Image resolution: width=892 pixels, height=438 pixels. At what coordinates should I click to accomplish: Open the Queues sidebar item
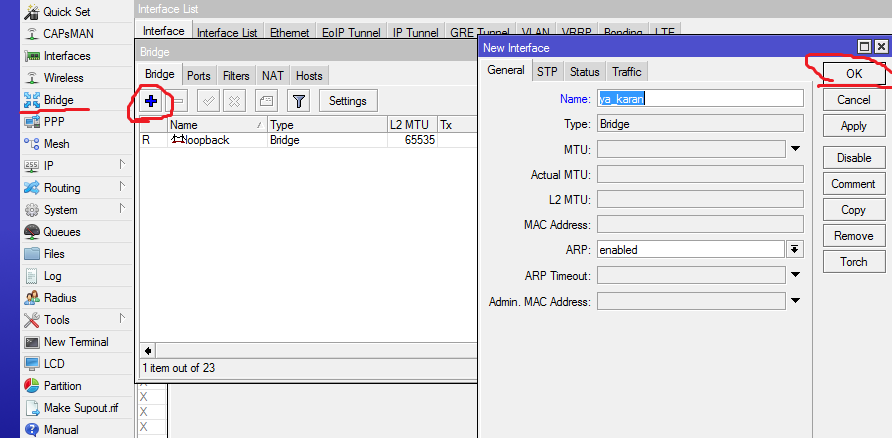61,232
